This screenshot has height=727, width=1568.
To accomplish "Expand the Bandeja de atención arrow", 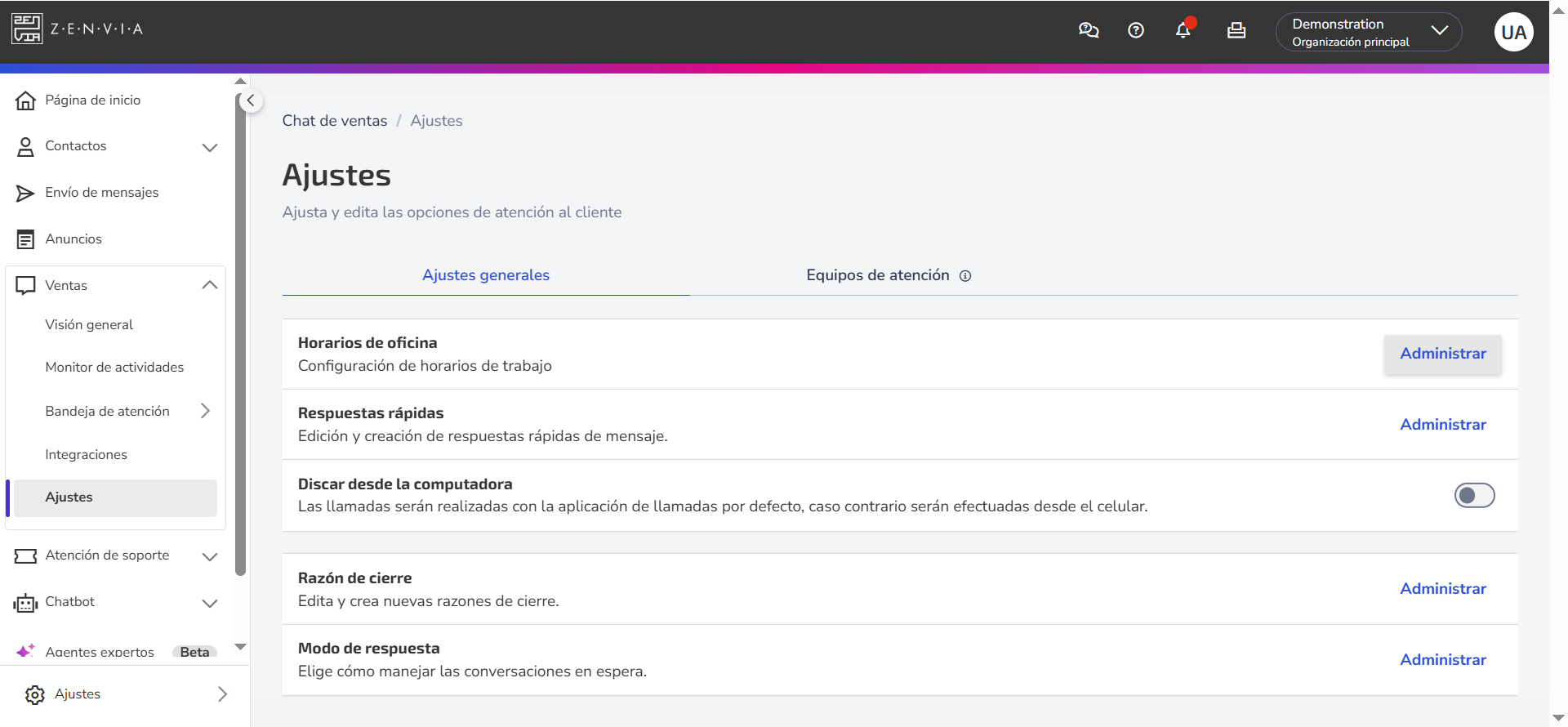I will tap(205, 411).
